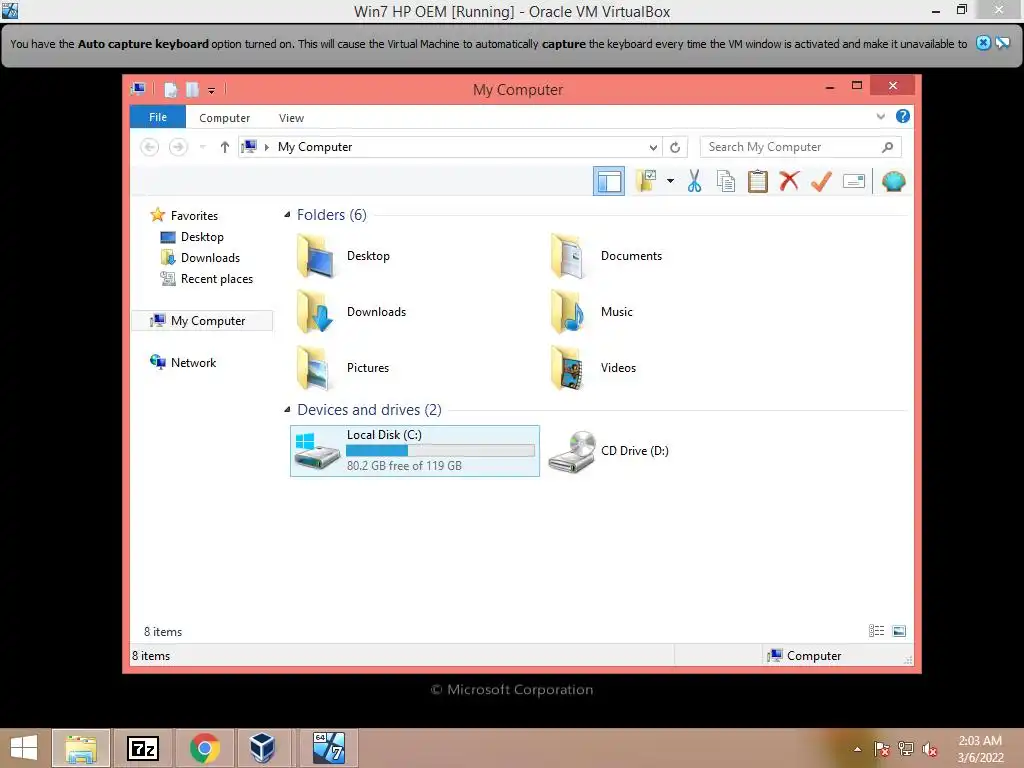Screen dimensions: 1024x768
Task: Click the window system menu icon
Action: [138, 89]
